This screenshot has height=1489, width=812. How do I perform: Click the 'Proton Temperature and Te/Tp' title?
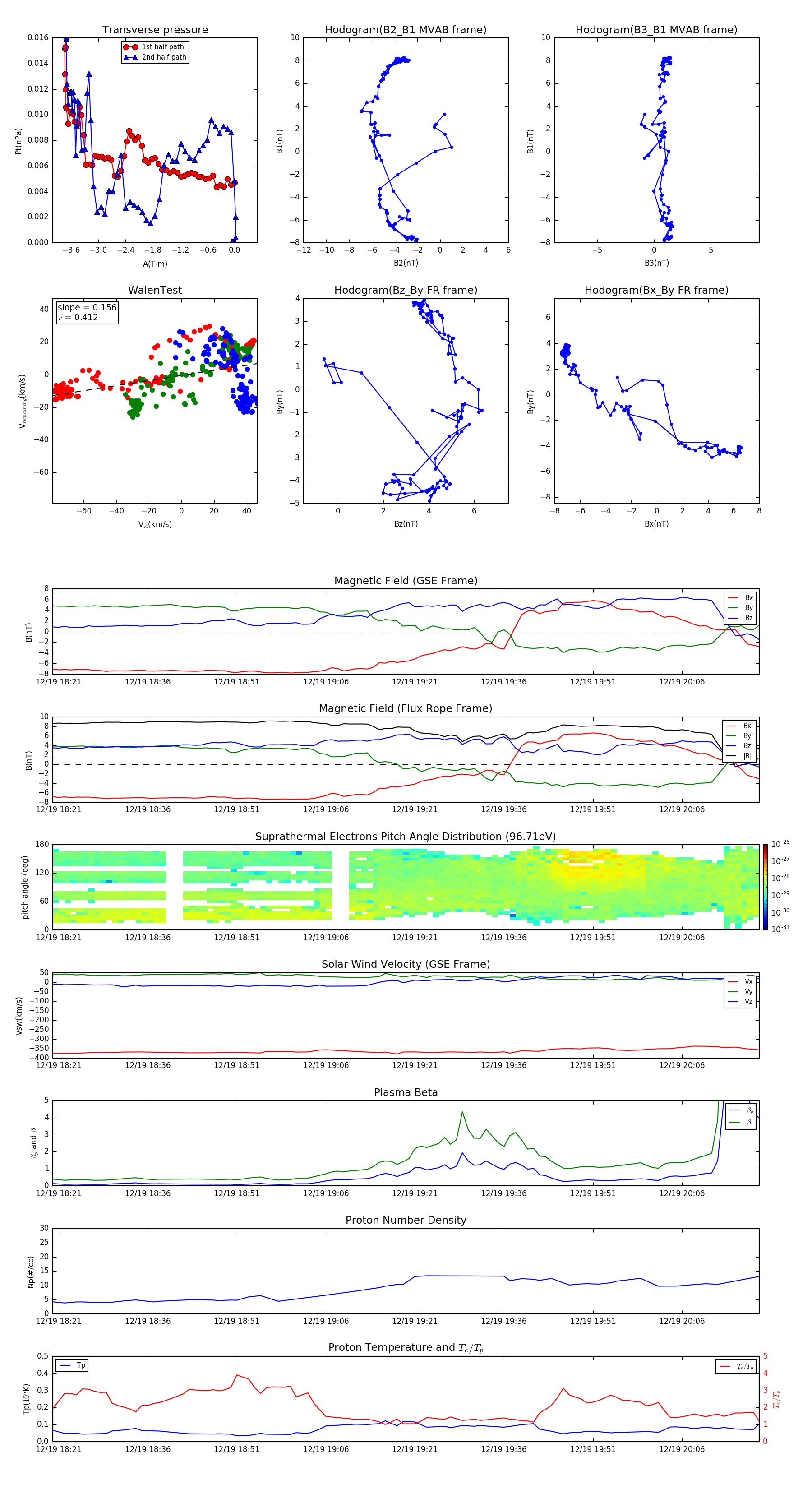pyautogui.click(x=406, y=1348)
